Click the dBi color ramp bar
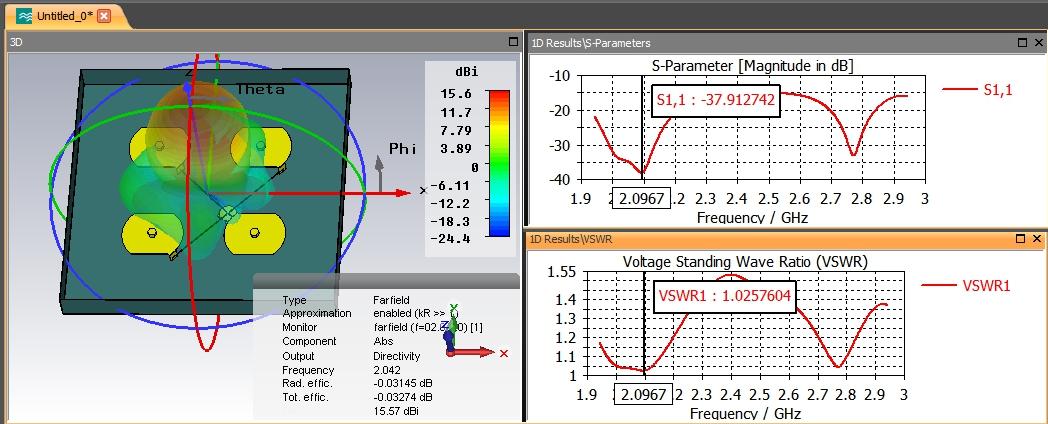The height and width of the screenshot is (424, 1048). (499, 163)
